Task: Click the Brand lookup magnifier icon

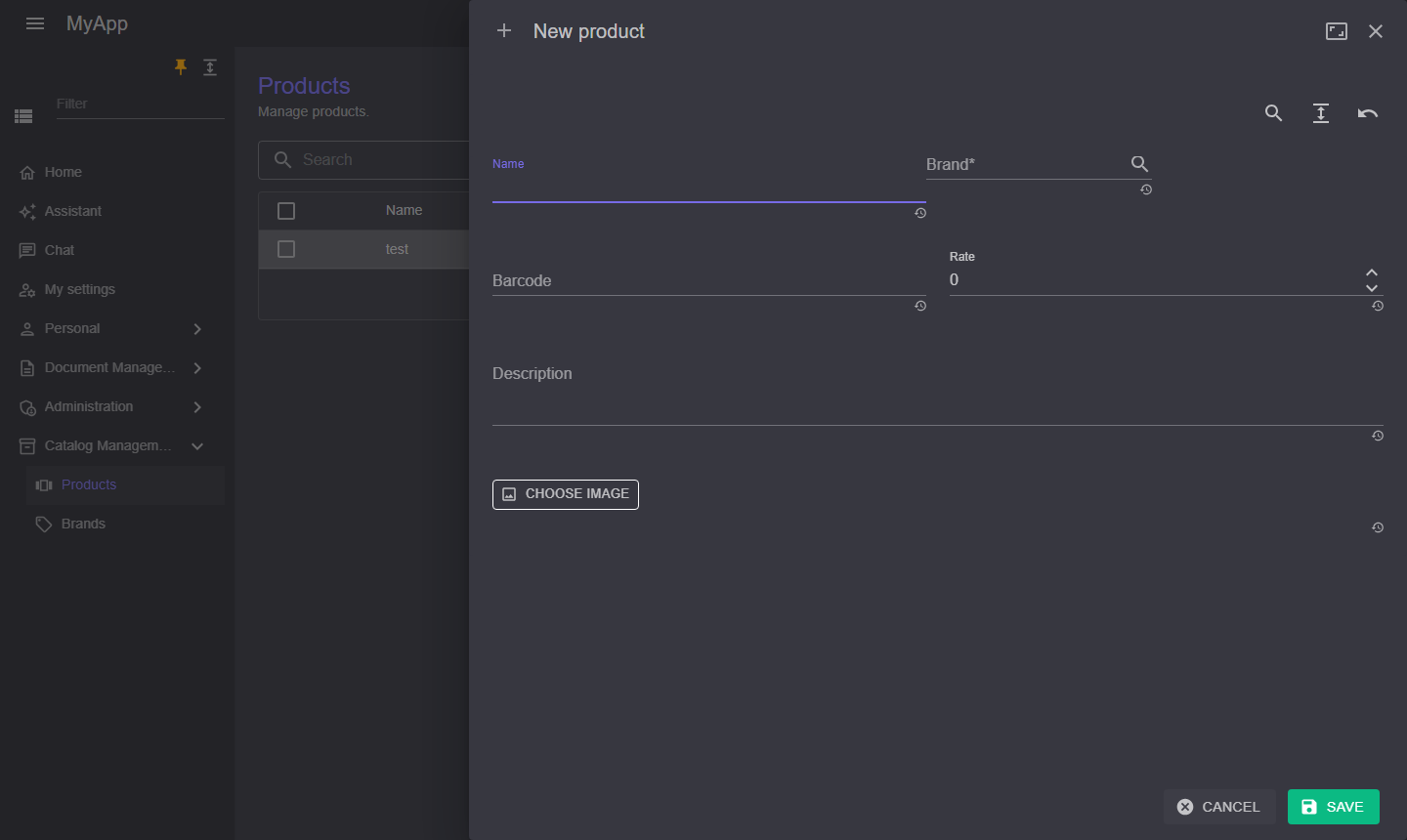Action: (1139, 164)
